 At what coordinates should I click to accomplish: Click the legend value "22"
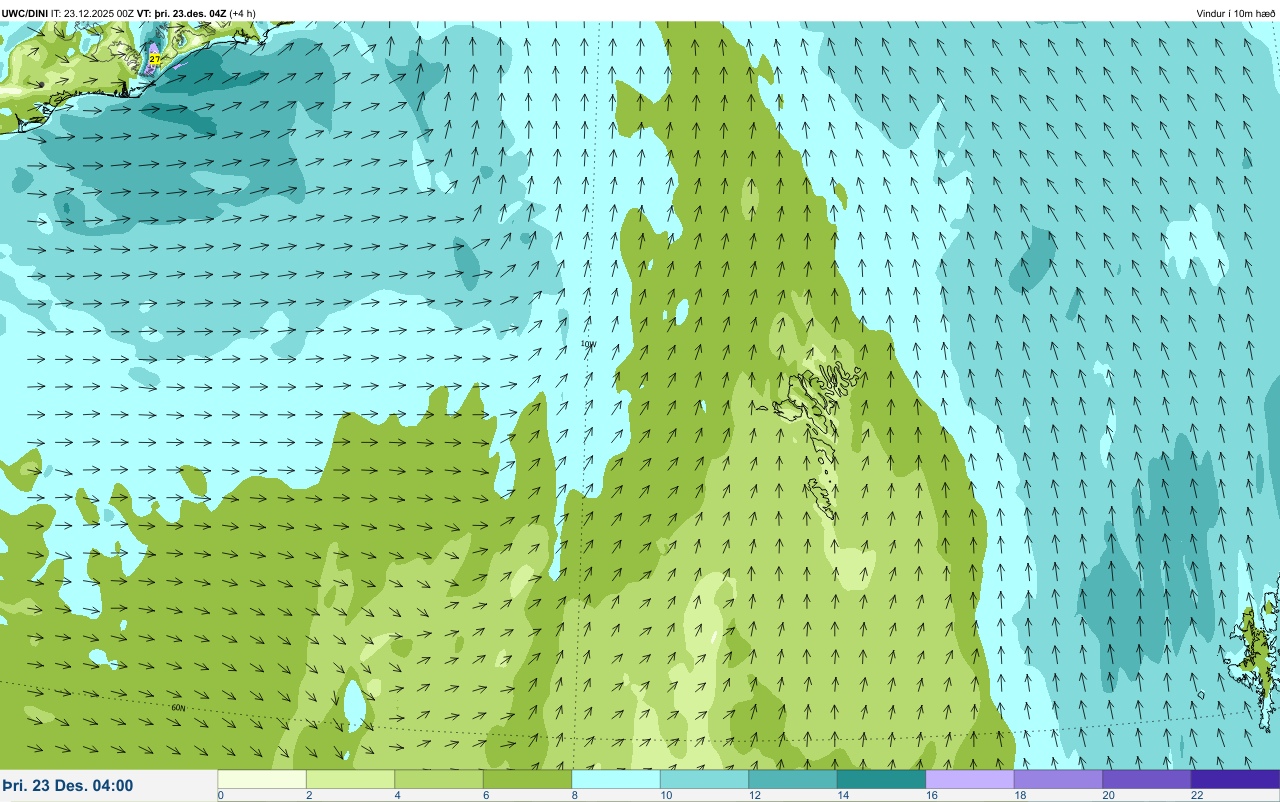coord(1197,795)
